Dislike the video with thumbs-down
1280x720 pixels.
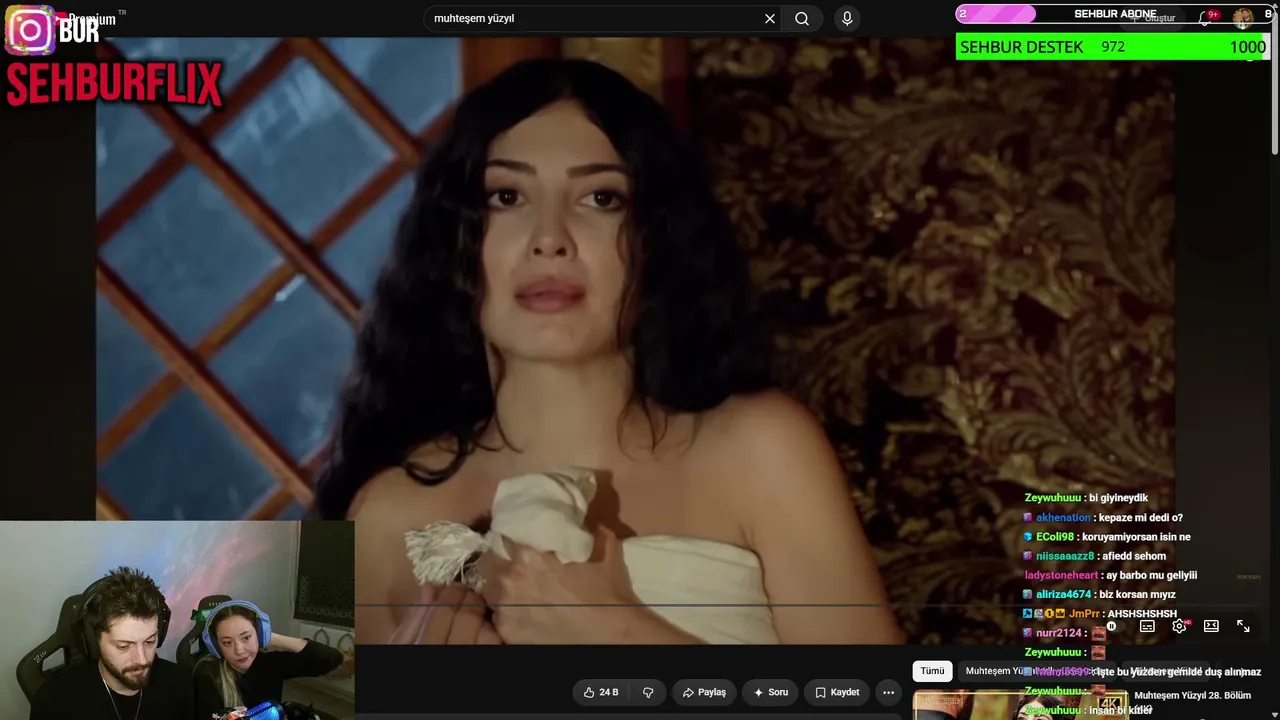(648, 692)
